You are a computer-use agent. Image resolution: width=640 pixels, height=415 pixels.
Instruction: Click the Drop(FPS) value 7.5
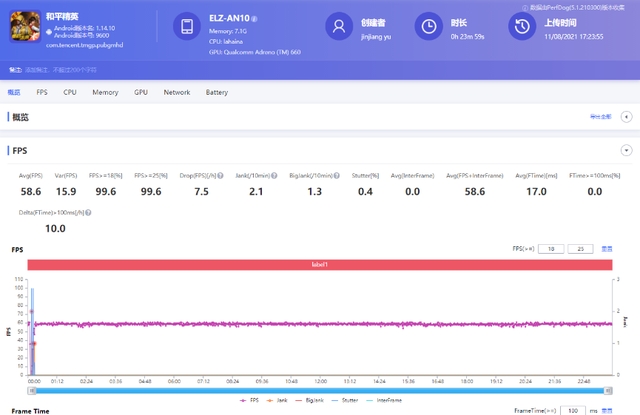(201, 192)
